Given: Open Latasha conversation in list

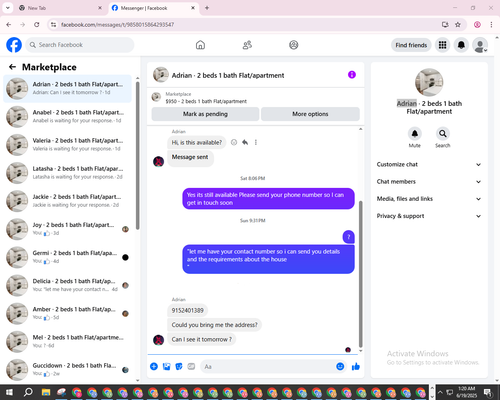Looking at the screenshot, I should click(x=67, y=173).
